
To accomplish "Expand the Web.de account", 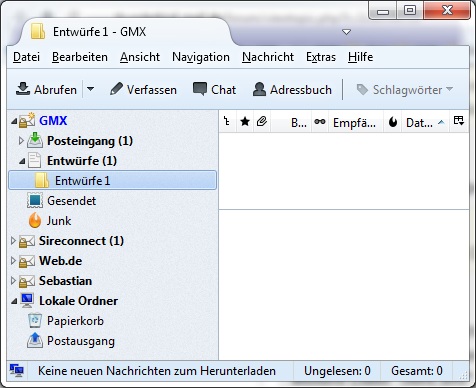I will pos(13,261).
